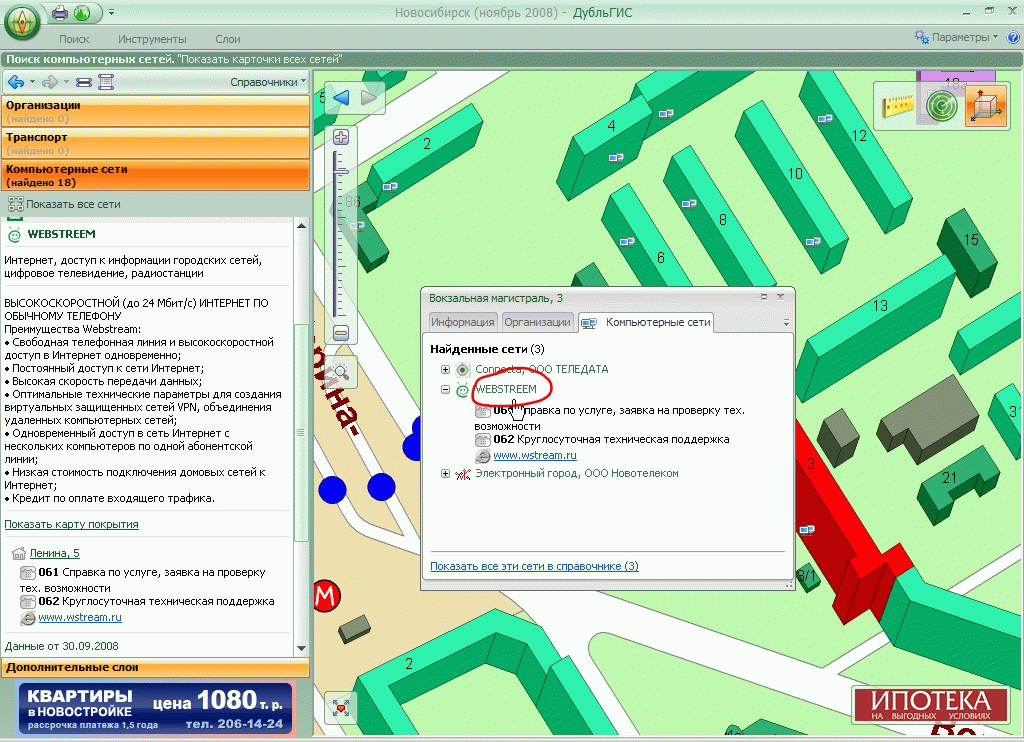Click network icon on building 4
This screenshot has width=1024, height=742.
616,157
